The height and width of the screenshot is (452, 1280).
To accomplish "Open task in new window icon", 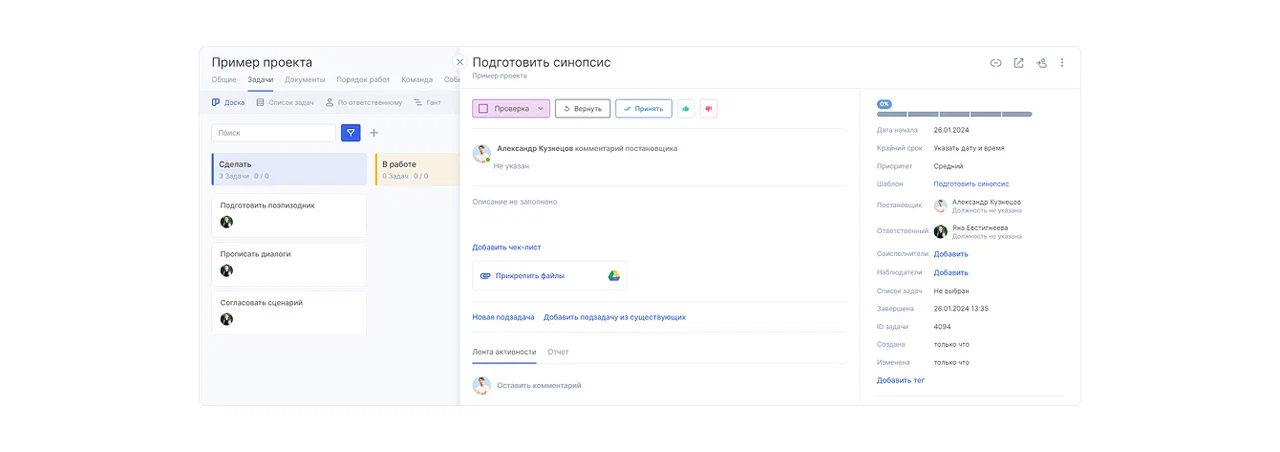I will tap(1018, 63).
